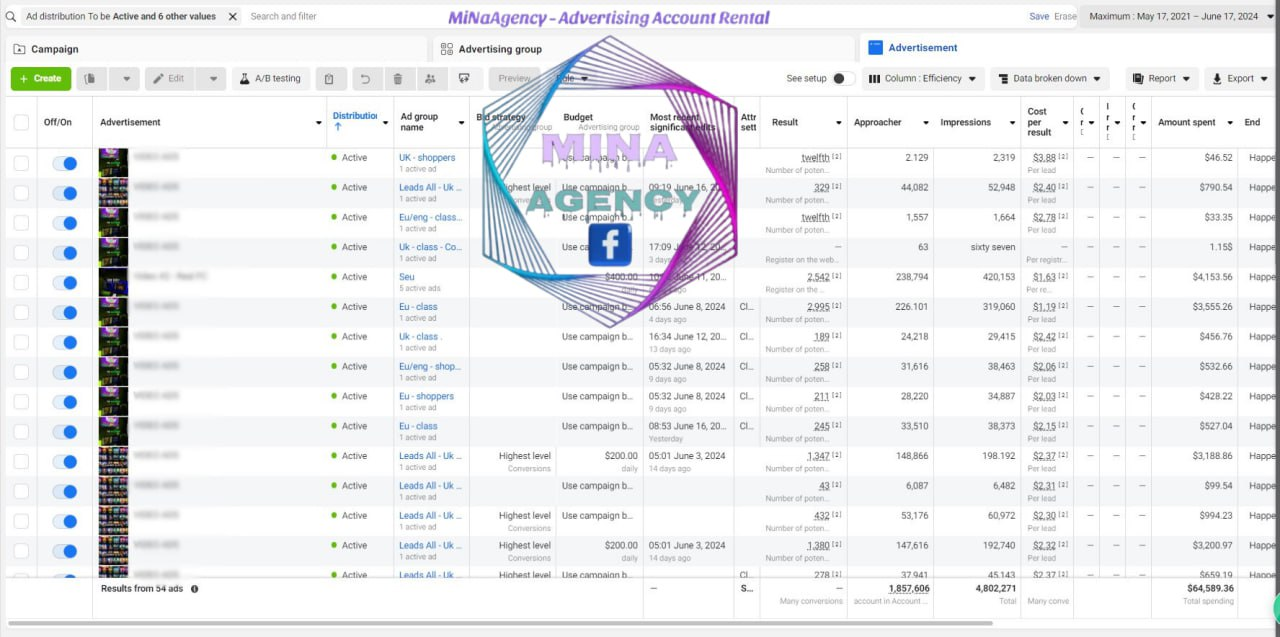1280x637 pixels.
Task: Click the Save filter link
Action: [x=1039, y=17]
